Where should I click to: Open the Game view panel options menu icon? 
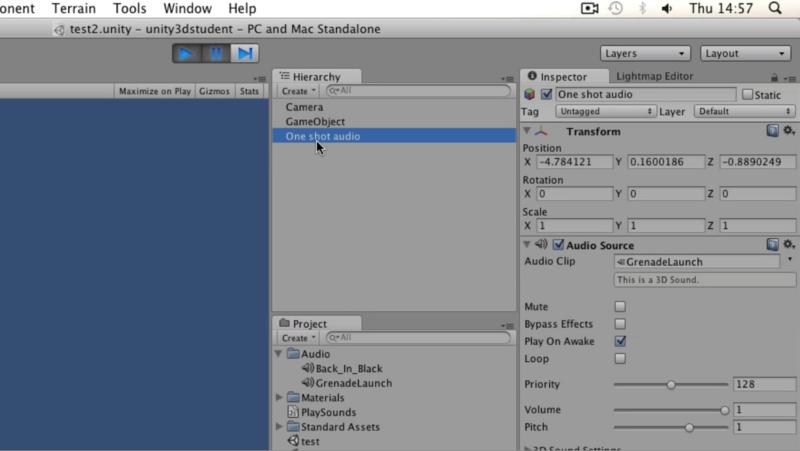tap(260, 79)
